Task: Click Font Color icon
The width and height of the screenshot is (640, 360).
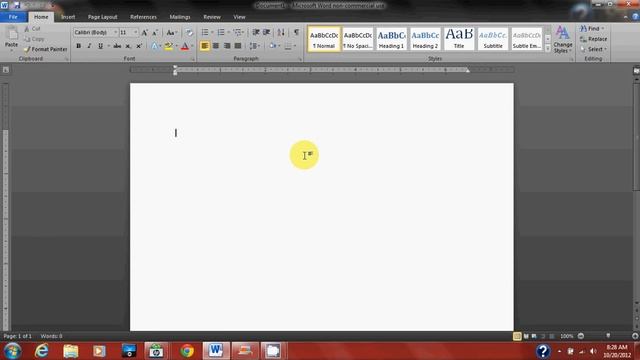Action: click(185, 46)
